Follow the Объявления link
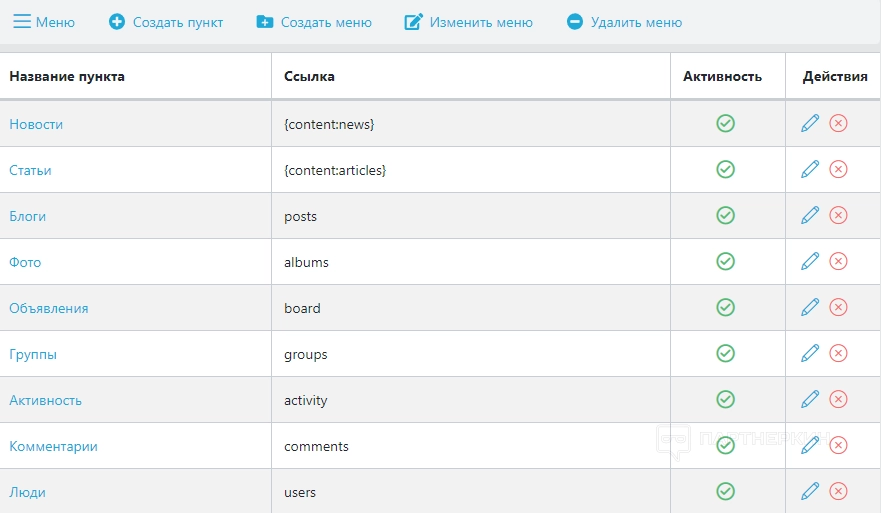This screenshot has width=881, height=513. point(49,308)
